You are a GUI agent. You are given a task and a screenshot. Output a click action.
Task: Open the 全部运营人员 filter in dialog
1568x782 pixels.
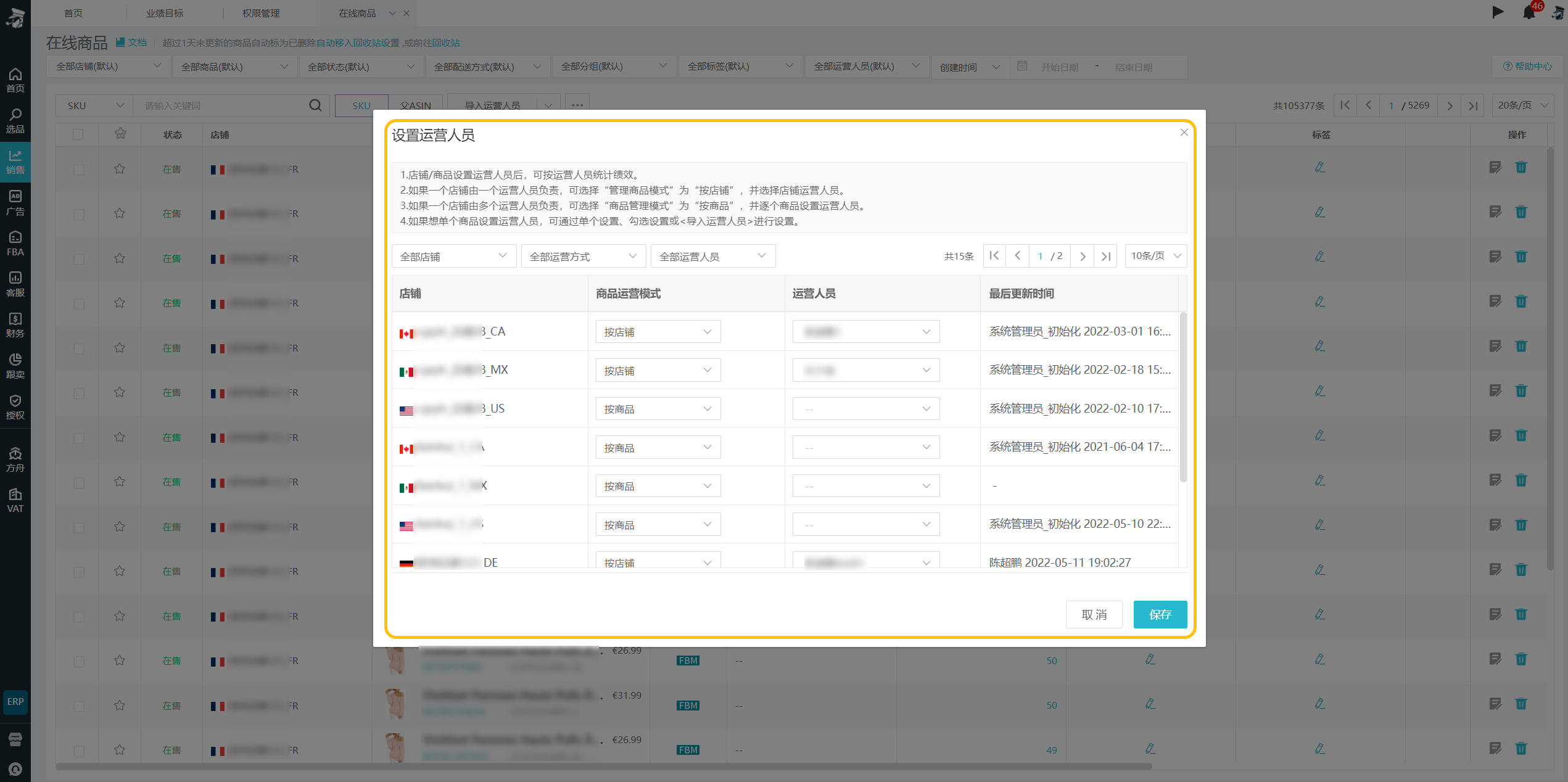point(712,256)
